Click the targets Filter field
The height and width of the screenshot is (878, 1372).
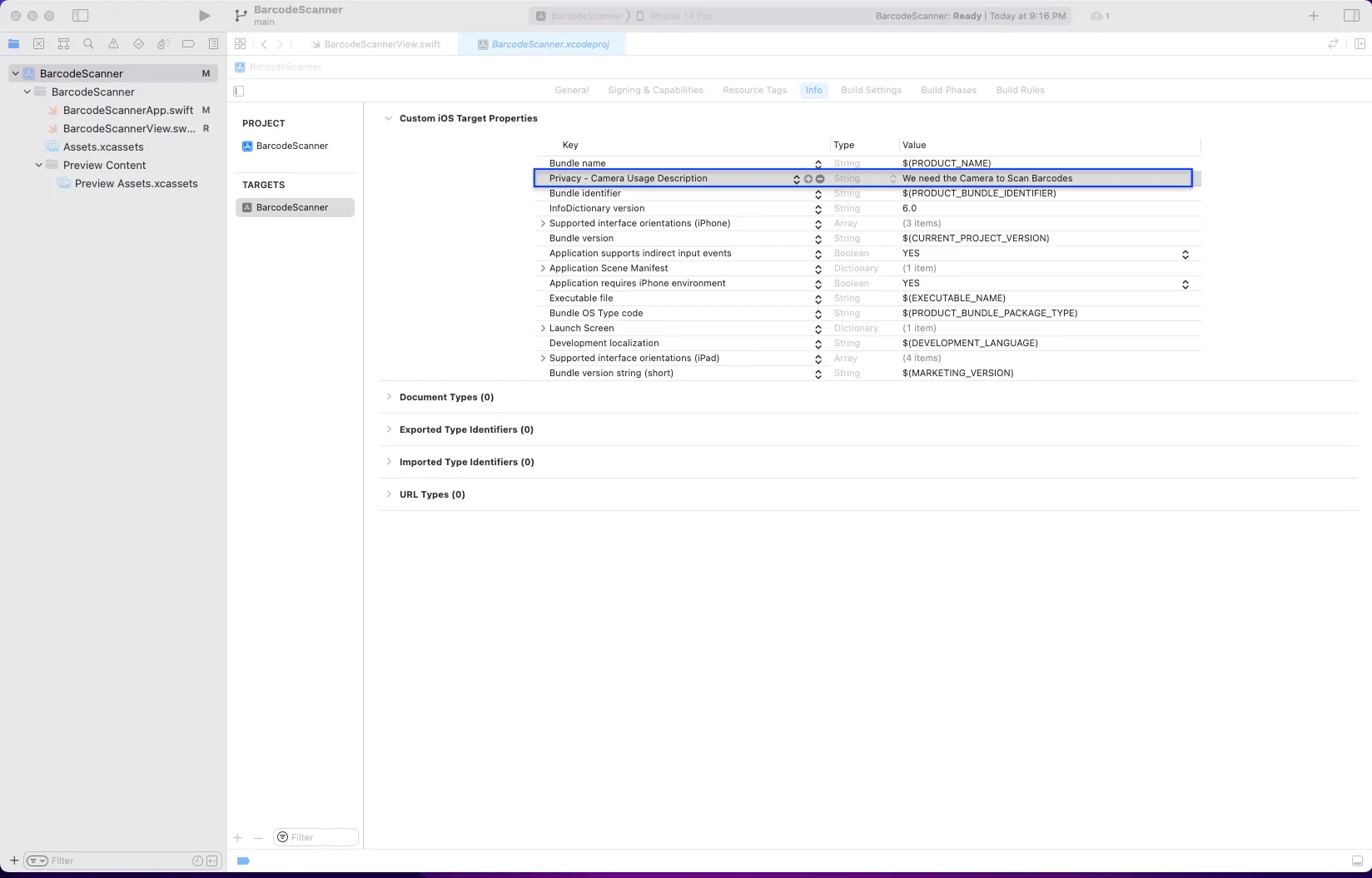(x=316, y=837)
